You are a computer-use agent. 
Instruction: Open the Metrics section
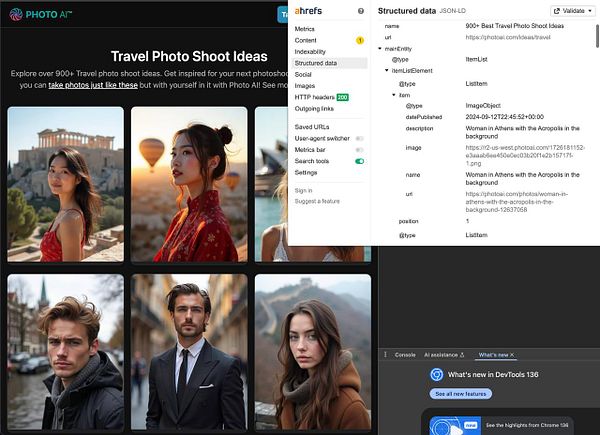coord(305,29)
